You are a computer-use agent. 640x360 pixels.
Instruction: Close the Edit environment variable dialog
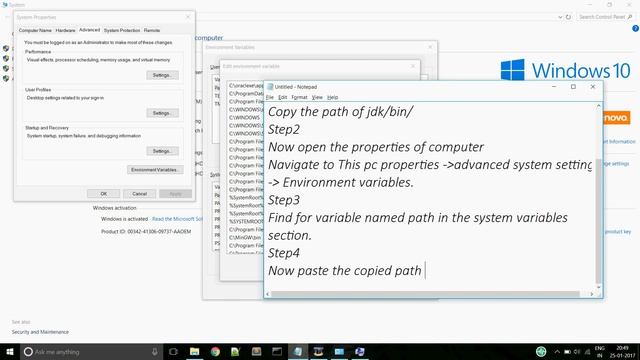tap(413, 66)
